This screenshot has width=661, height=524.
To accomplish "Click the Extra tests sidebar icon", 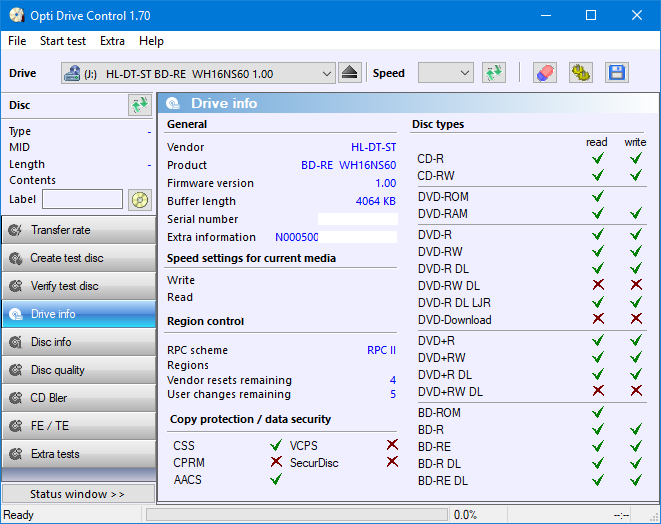I will pos(16,454).
